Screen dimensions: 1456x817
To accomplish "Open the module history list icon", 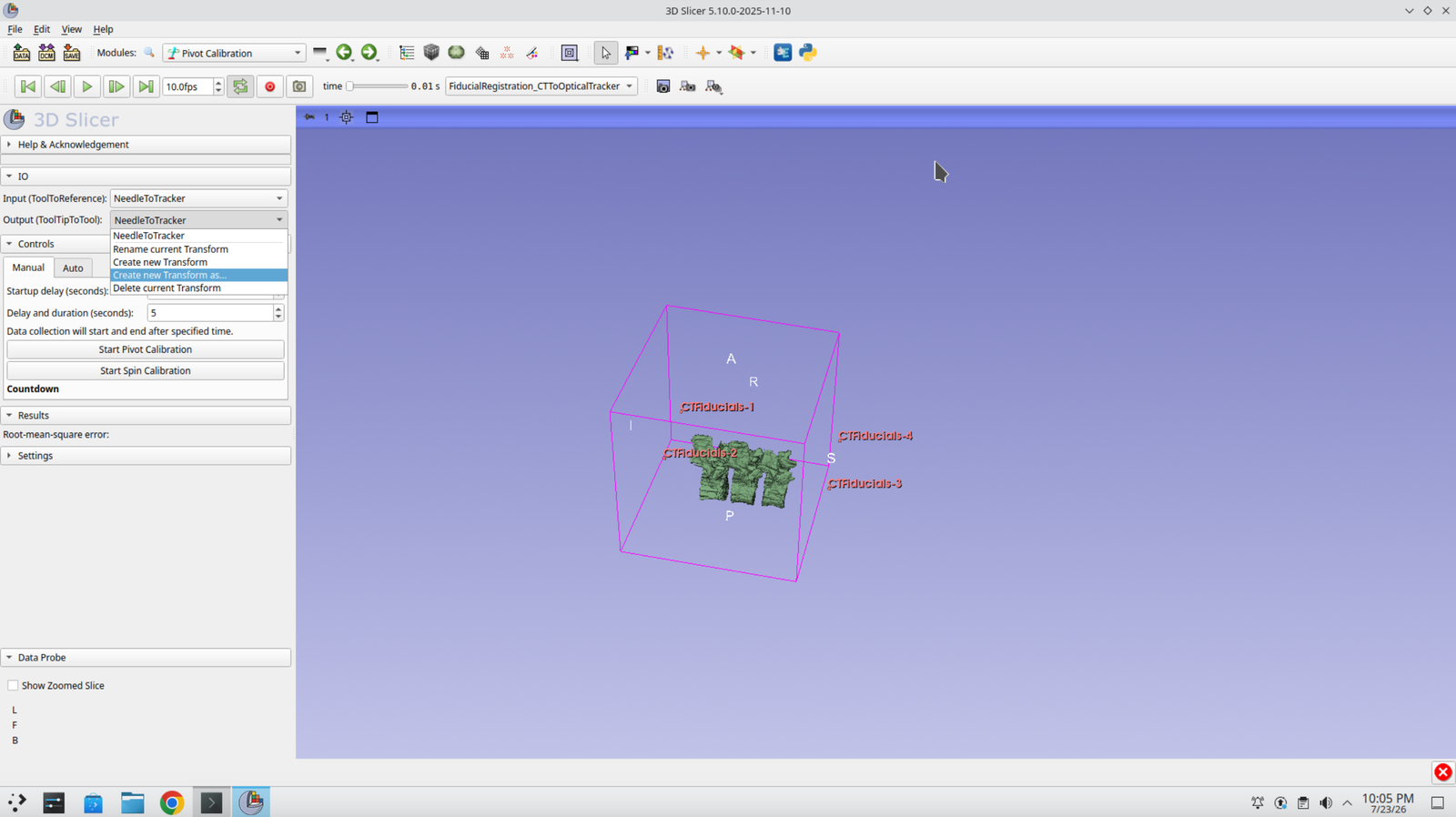I will click(319, 53).
